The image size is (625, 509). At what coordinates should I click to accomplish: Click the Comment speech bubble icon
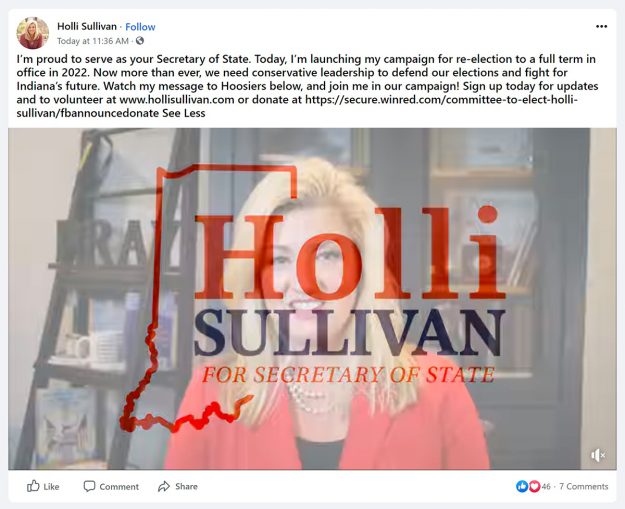(89, 486)
